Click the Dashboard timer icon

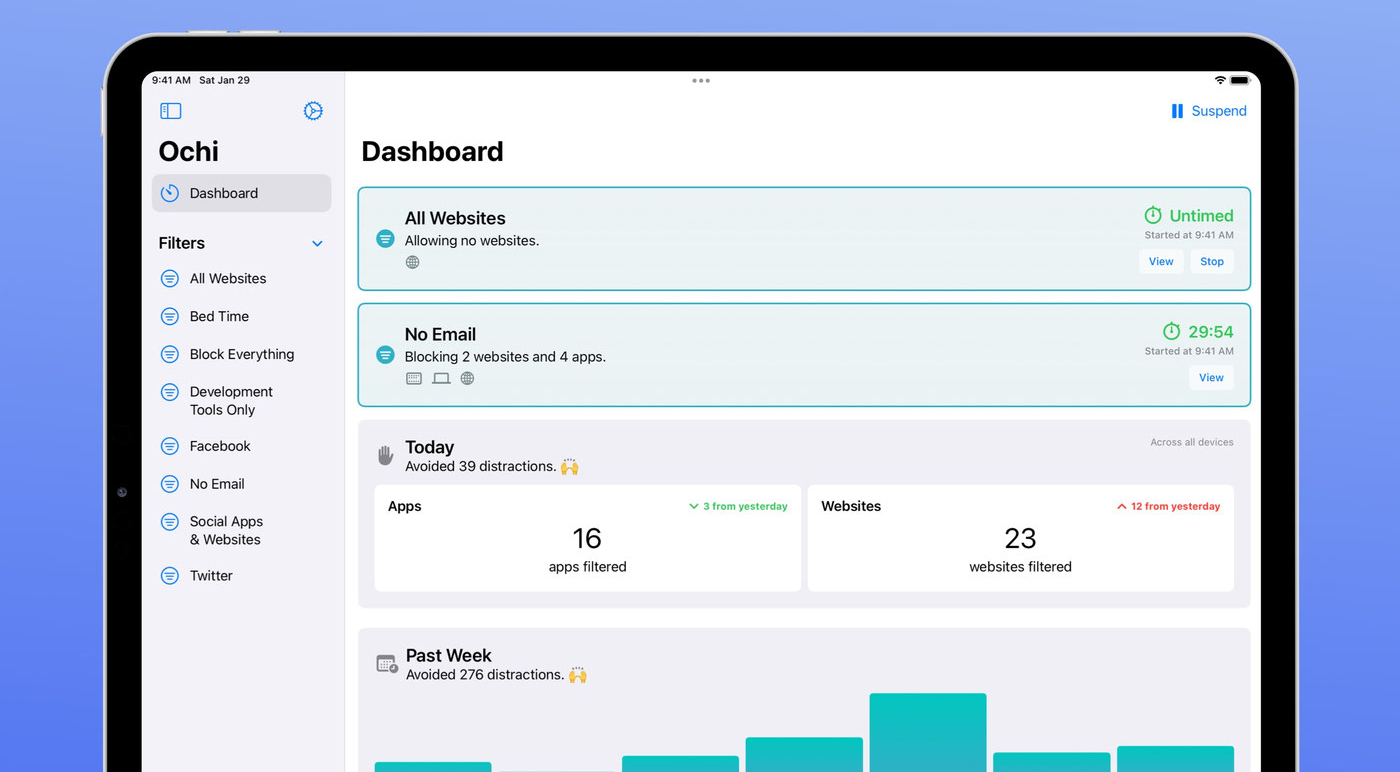[x=169, y=193]
